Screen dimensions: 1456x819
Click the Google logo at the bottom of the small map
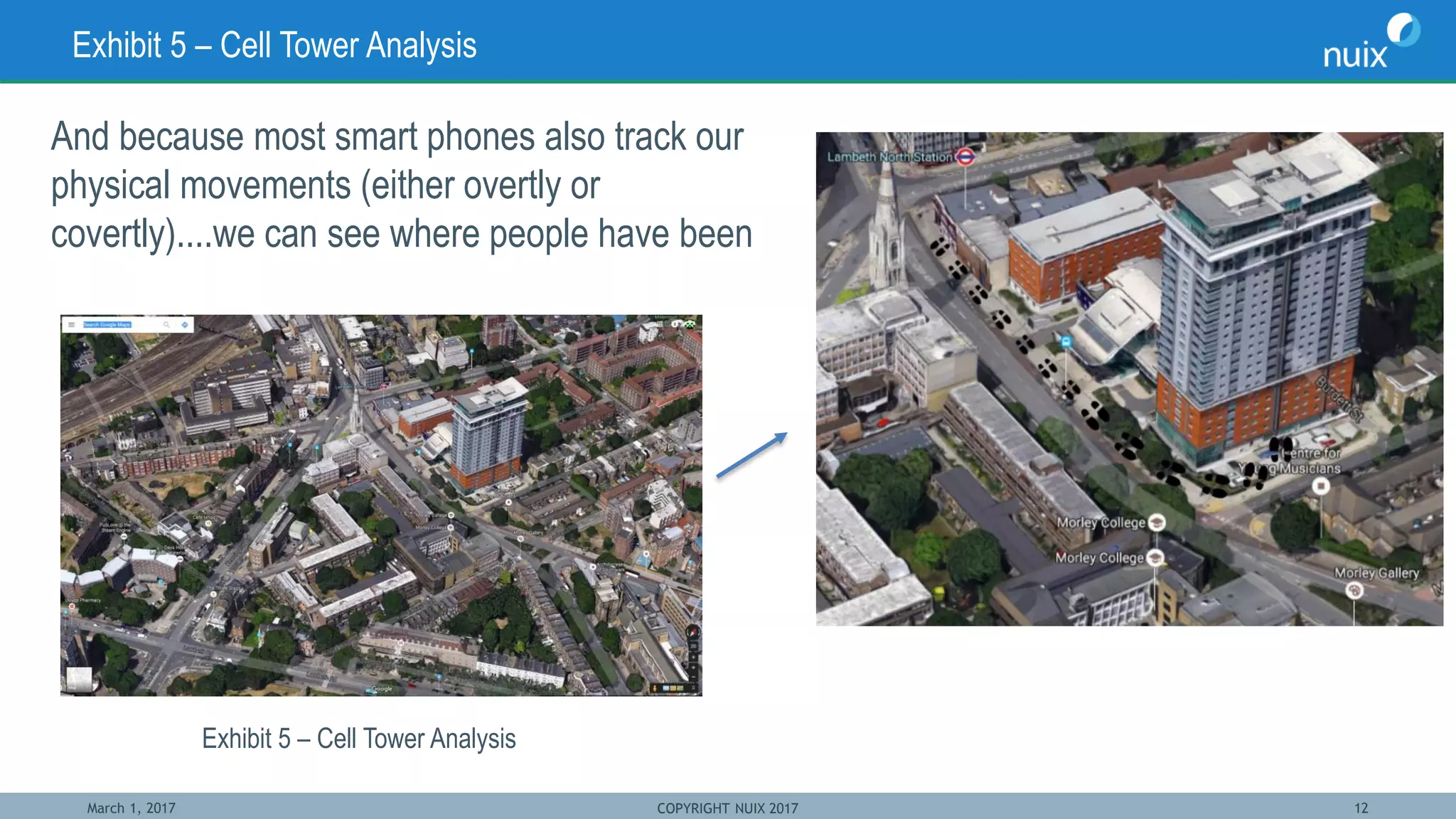(x=382, y=688)
